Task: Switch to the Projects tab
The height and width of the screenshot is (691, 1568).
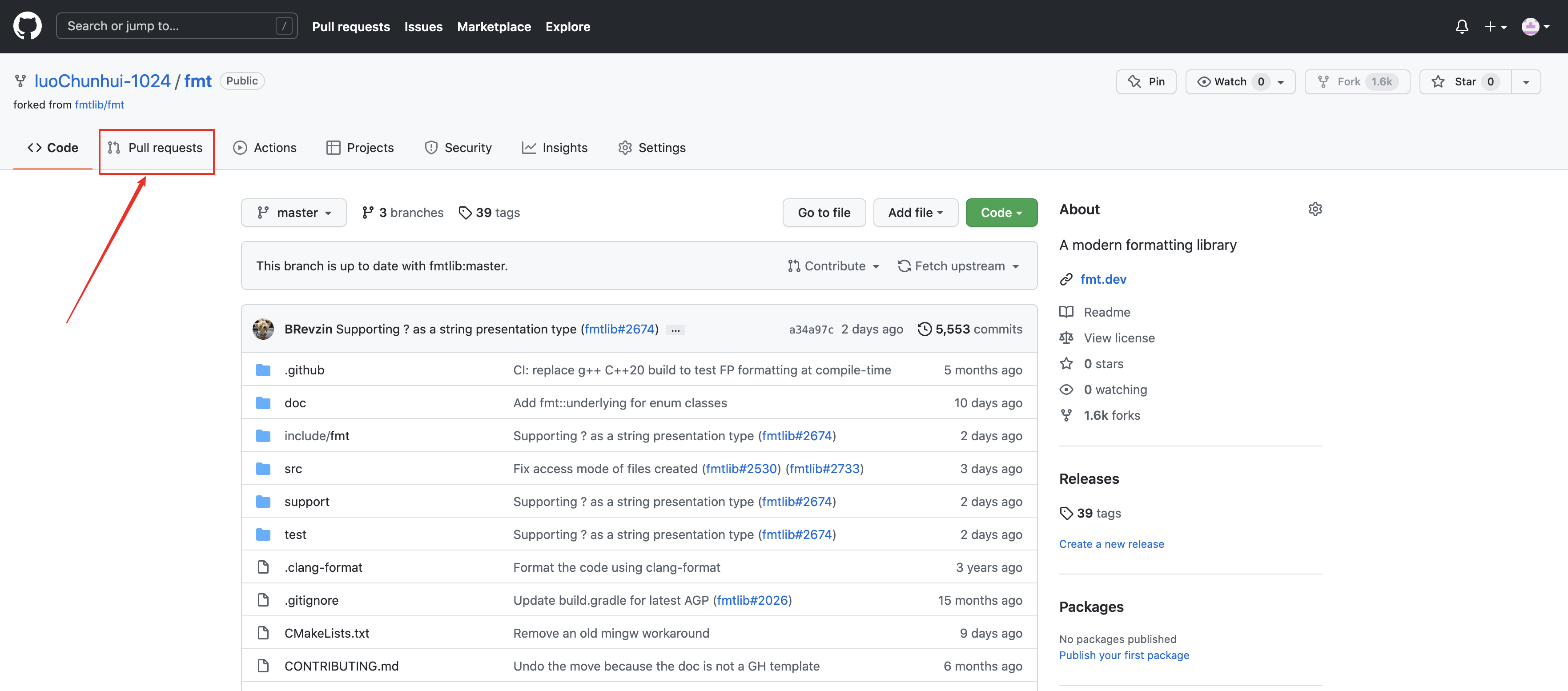Action: [x=360, y=148]
